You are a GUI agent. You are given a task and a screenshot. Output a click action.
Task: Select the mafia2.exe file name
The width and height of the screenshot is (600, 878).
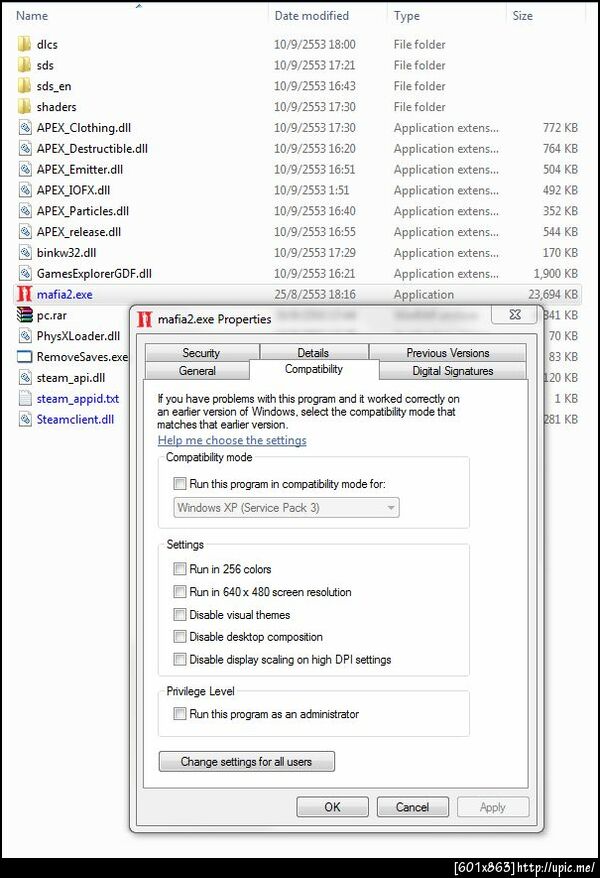tap(64, 294)
